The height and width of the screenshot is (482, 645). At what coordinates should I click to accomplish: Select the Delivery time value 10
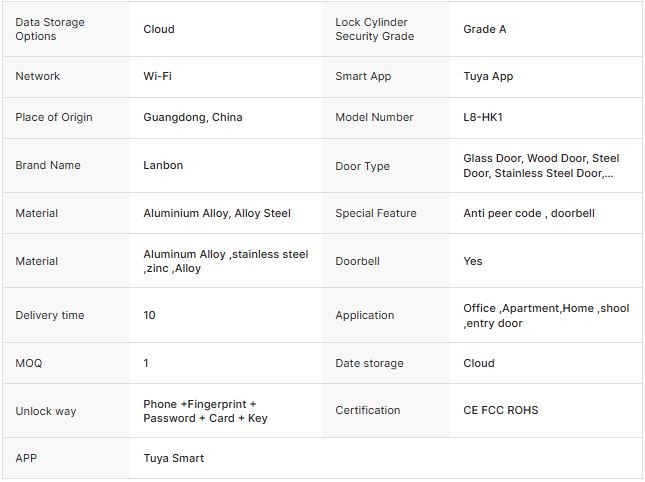point(149,315)
